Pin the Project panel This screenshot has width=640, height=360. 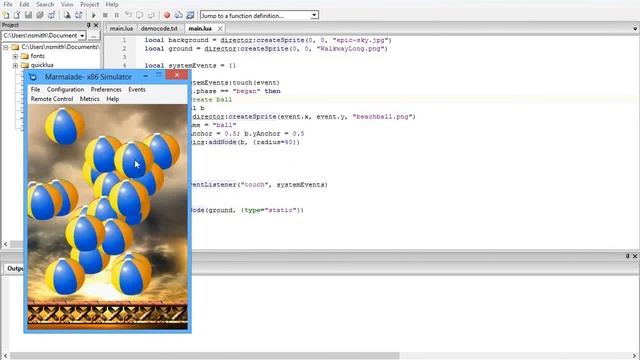[x=89, y=25]
